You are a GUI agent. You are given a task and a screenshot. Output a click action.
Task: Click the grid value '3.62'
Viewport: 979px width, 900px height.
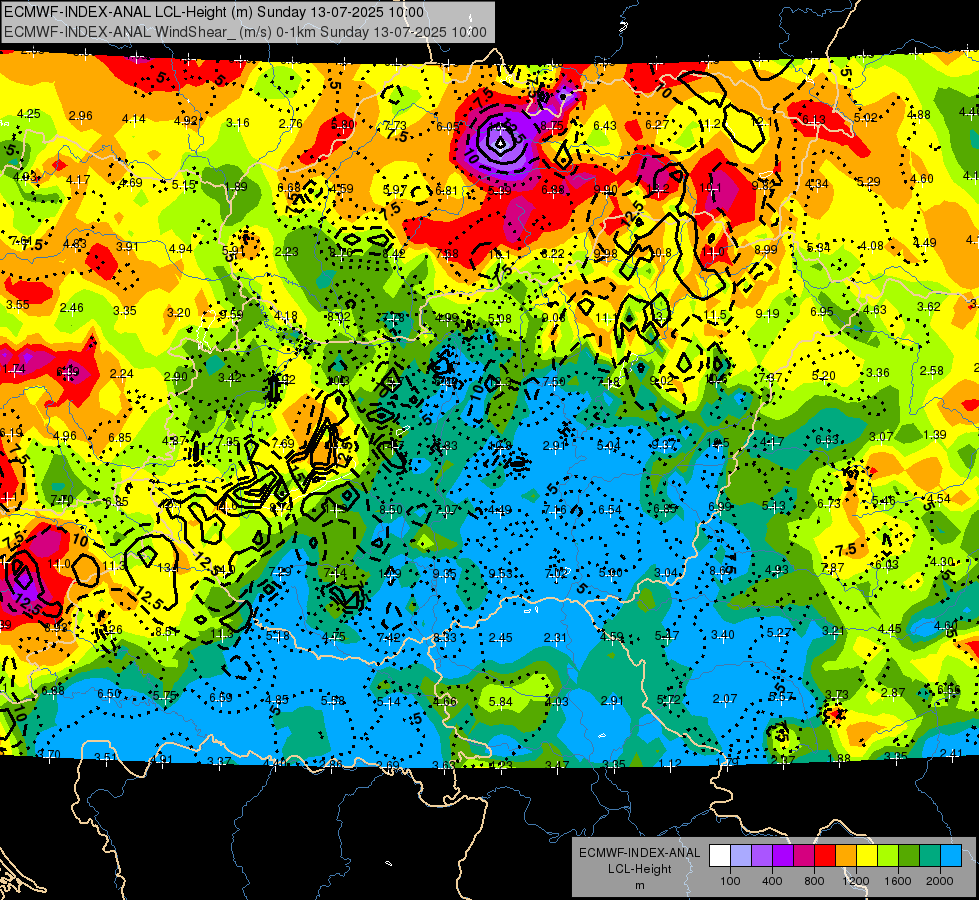coord(928,307)
